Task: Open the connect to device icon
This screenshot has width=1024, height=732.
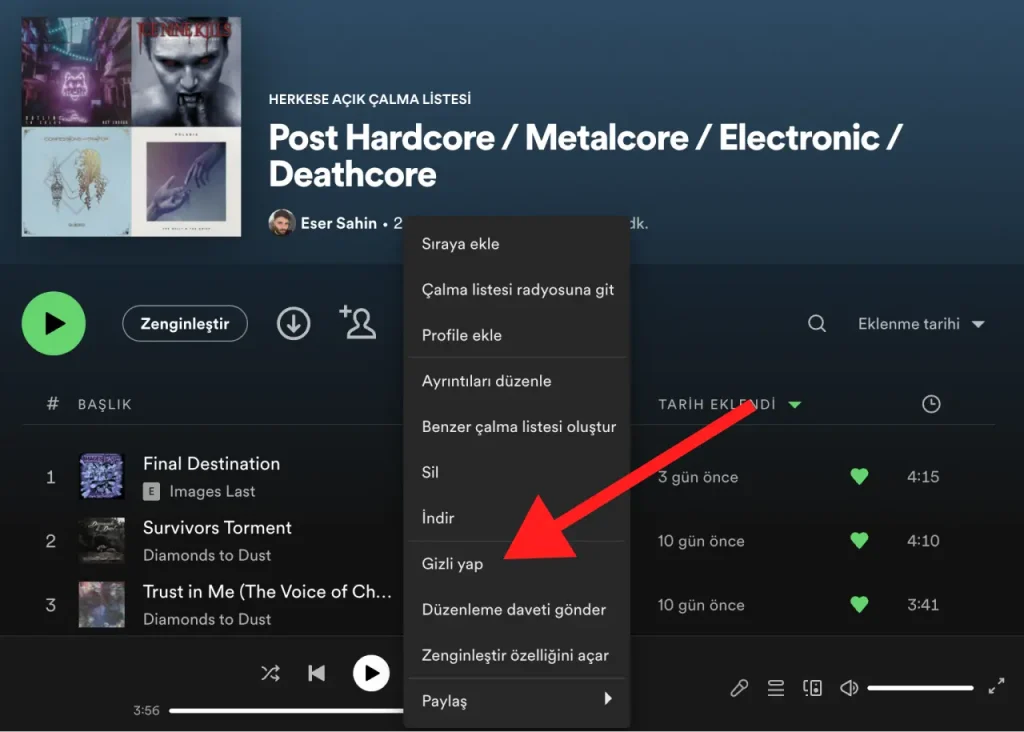Action: (812, 688)
